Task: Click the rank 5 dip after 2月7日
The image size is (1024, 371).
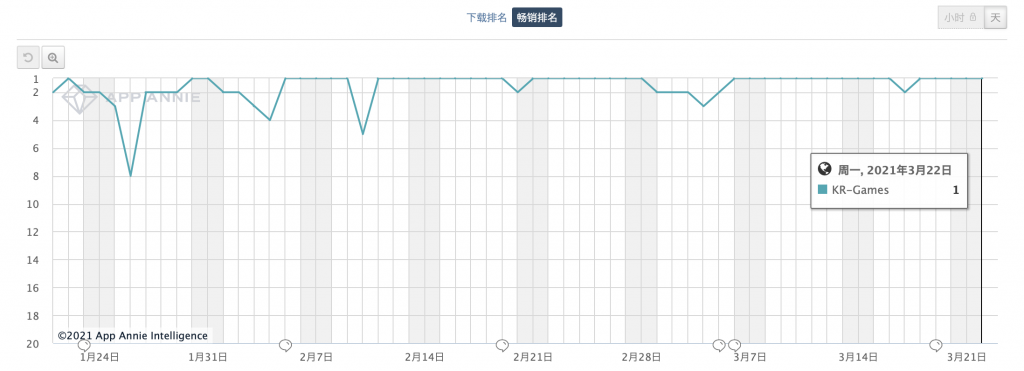Action: (363, 134)
